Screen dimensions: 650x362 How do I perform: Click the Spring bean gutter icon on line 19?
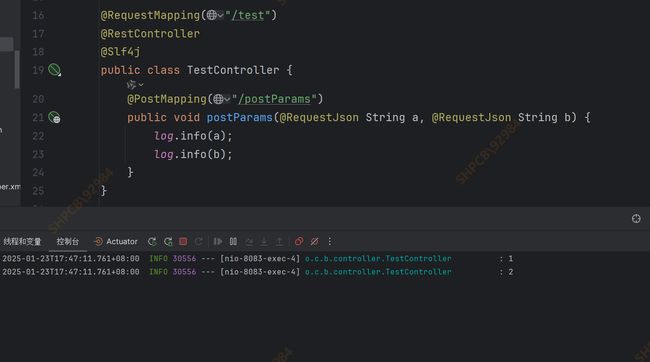click(54, 70)
